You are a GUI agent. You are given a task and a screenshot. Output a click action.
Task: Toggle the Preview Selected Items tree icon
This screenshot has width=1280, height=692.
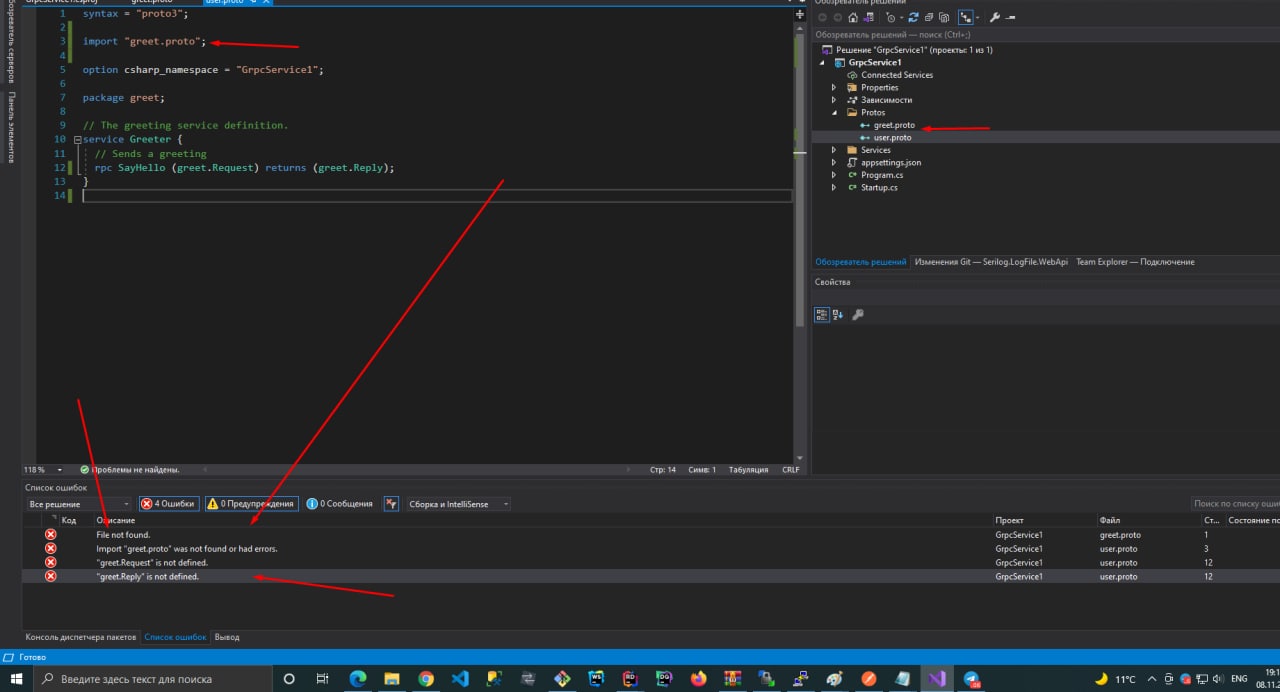[x=966, y=17]
